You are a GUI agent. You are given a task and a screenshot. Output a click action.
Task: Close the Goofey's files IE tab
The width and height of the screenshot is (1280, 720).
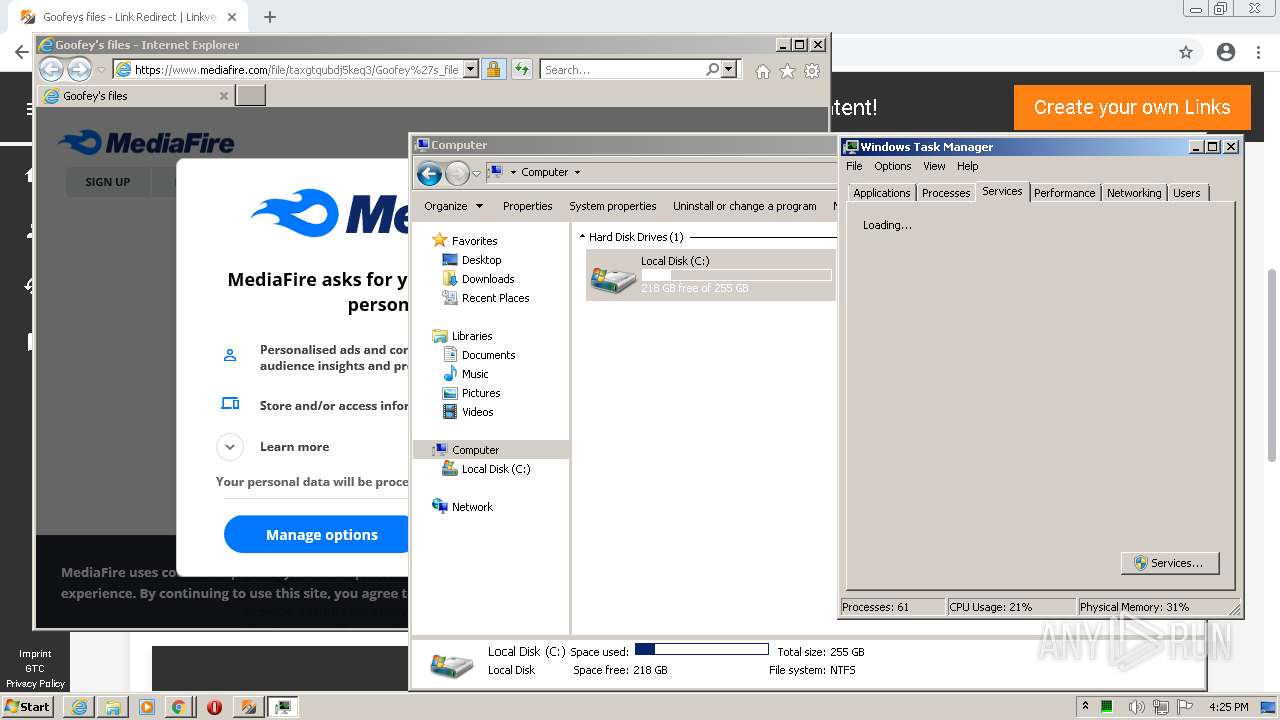(224, 96)
